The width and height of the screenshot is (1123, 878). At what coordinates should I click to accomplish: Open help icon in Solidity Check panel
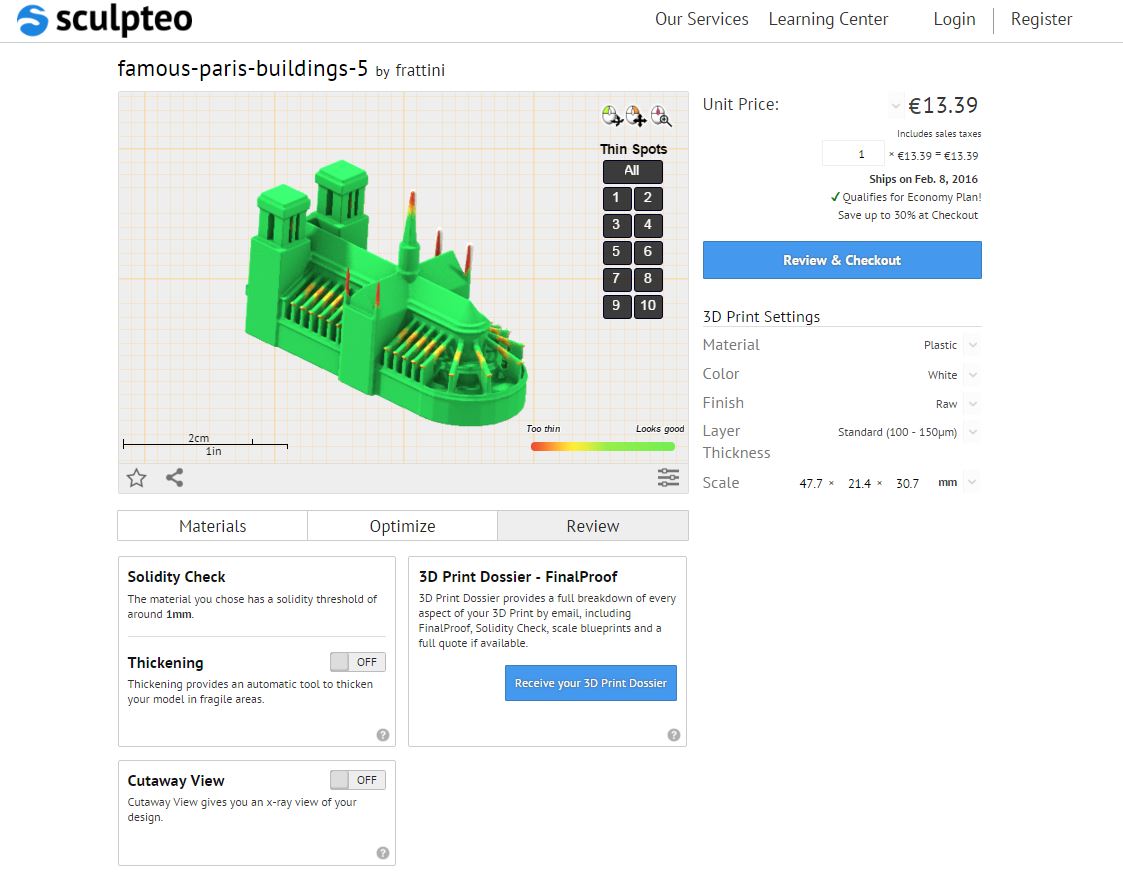pyautogui.click(x=383, y=735)
